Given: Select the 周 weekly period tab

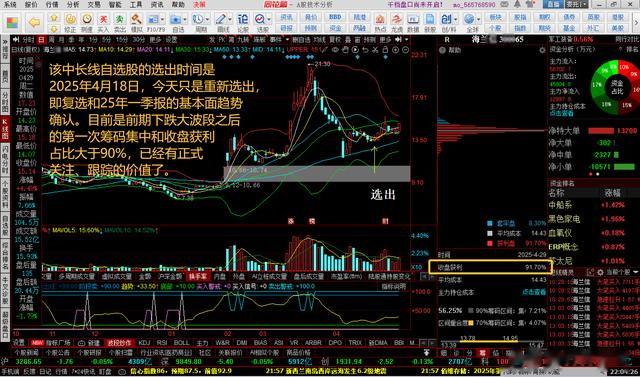Looking at the screenshot, I should tap(51, 40).
